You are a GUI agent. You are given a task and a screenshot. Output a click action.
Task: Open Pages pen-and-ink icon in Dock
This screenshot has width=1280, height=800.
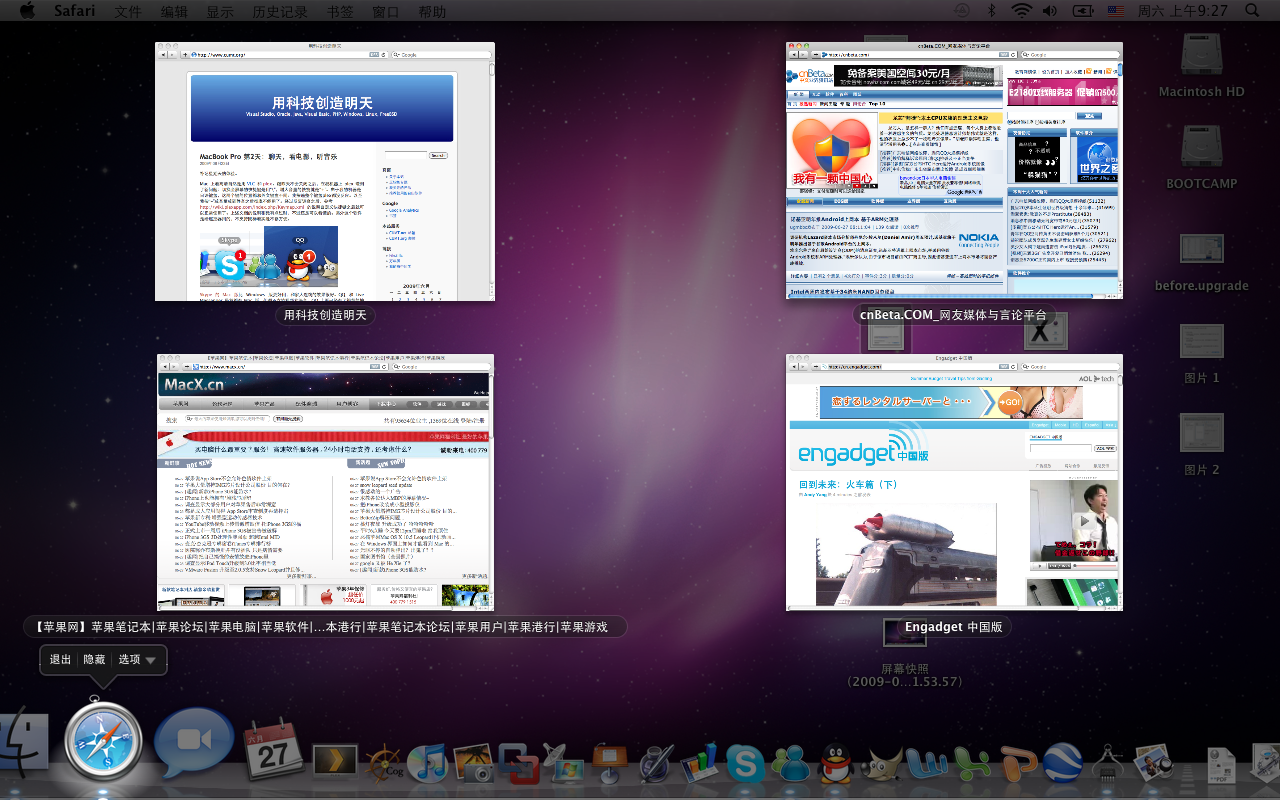tap(657, 762)
